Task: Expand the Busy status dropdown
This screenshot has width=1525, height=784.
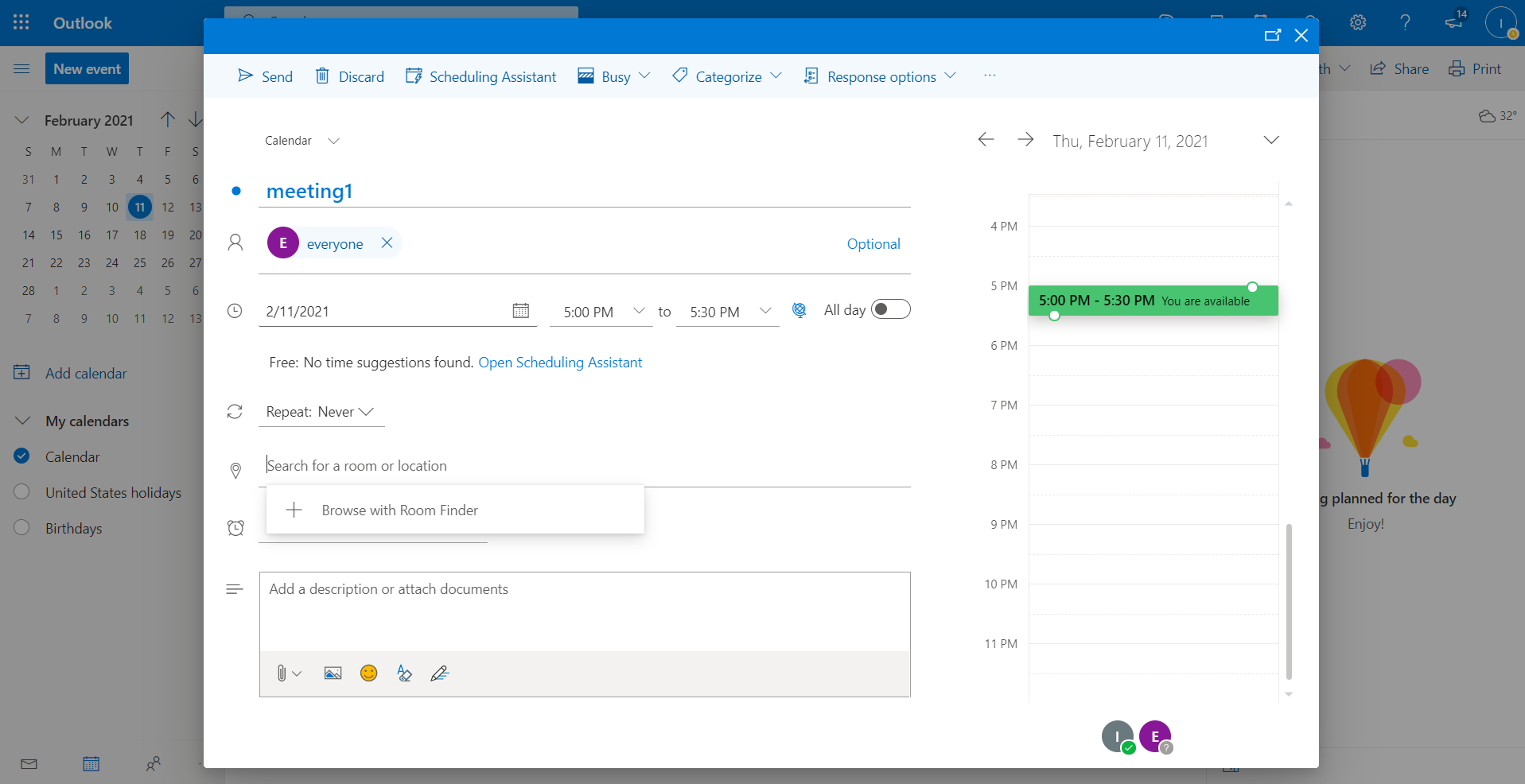Action: (x=644, y=76)
